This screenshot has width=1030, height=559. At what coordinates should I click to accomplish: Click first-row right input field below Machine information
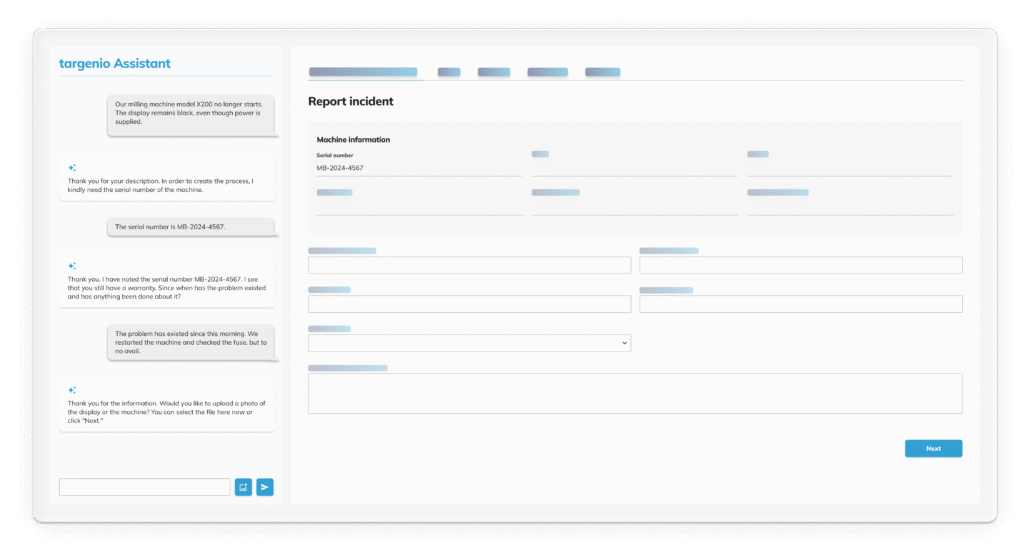[x=800, y=265]
